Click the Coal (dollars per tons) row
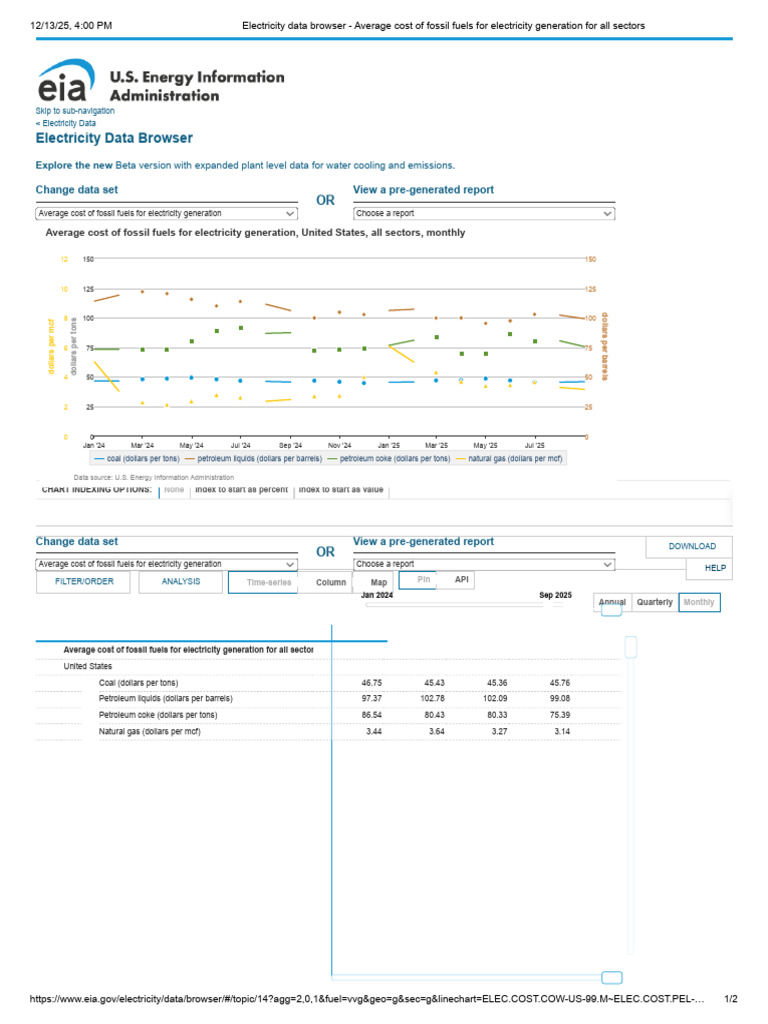This screenshot has width=768, height=1024. [x=327, y=683]
